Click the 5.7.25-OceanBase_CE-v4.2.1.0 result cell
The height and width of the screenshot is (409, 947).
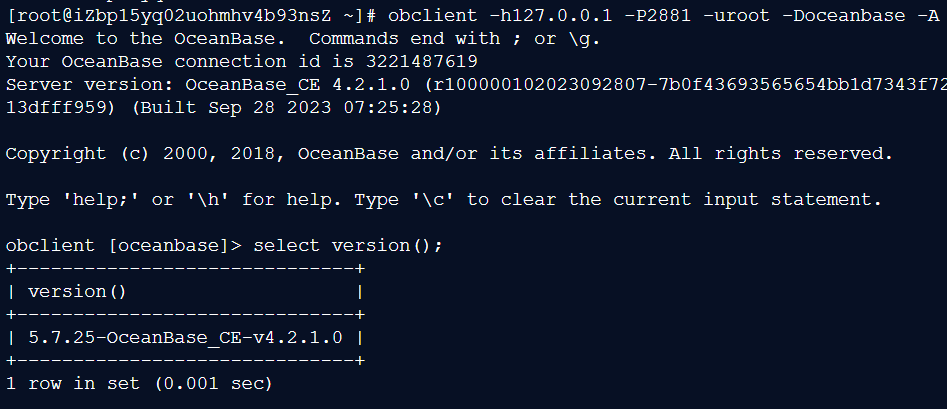click(x=185, y=338)
